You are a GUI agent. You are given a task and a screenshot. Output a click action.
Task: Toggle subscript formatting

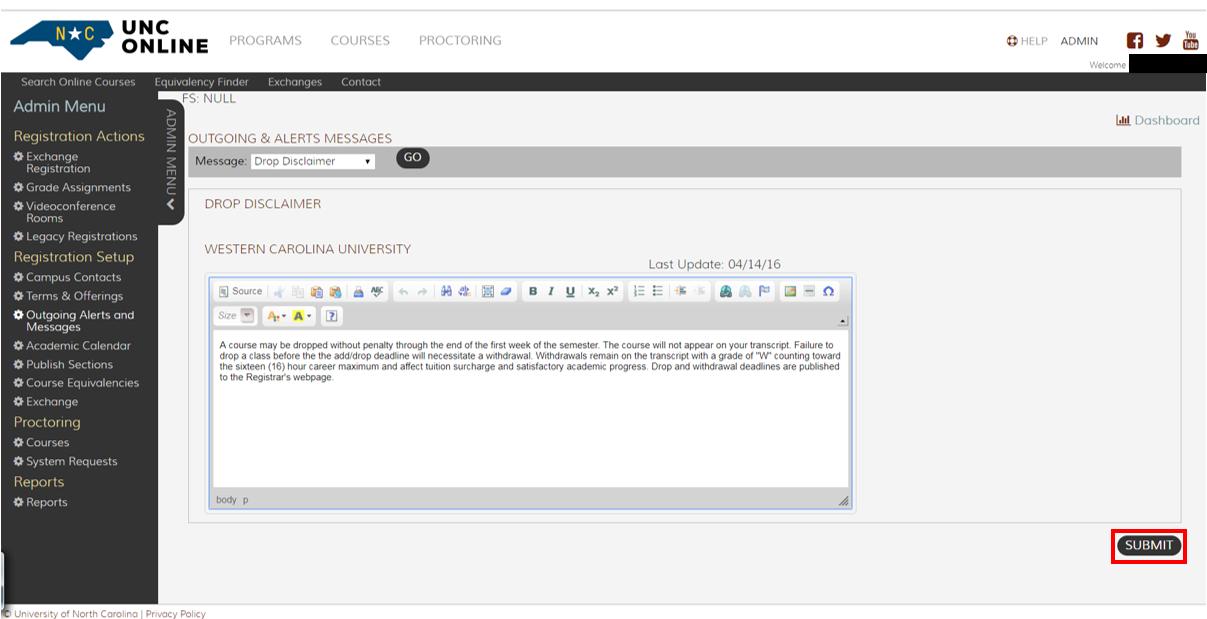(594, 291)
